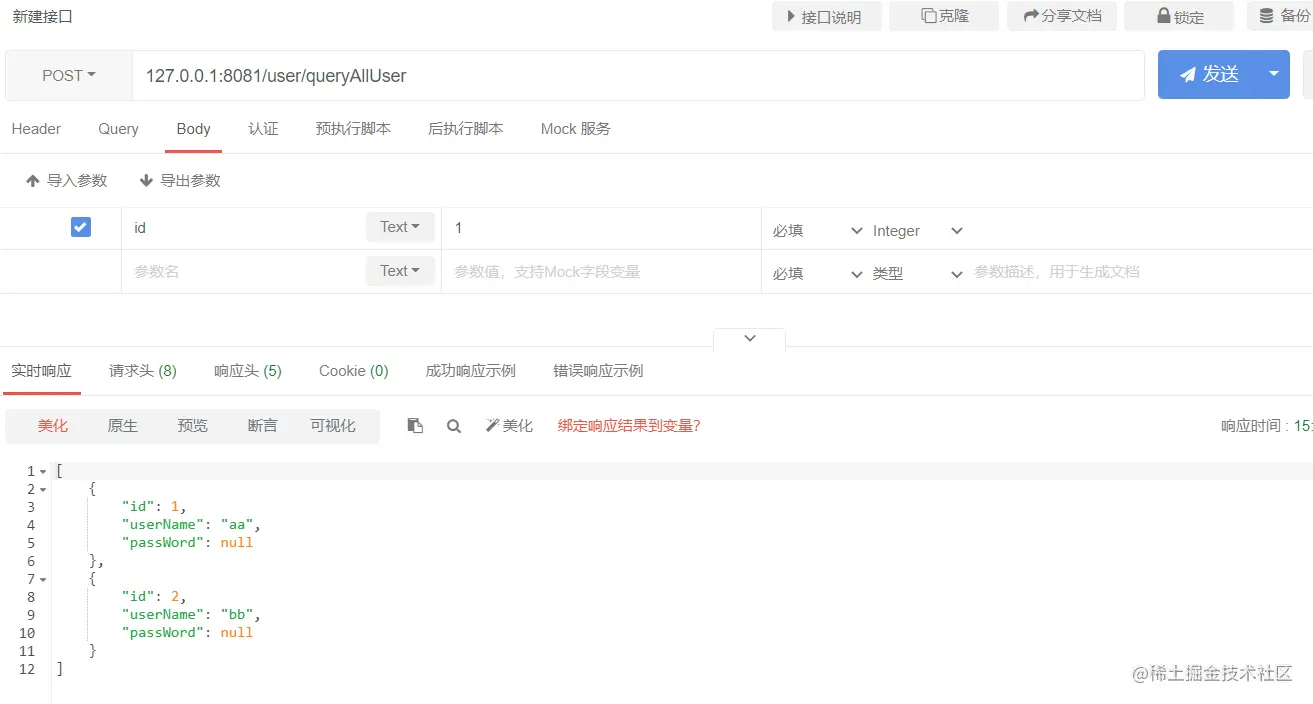Viewport: 1313px width, 704px height.
Task: Switch to the 可视化 response view
Action: click(x=333, y=425)
